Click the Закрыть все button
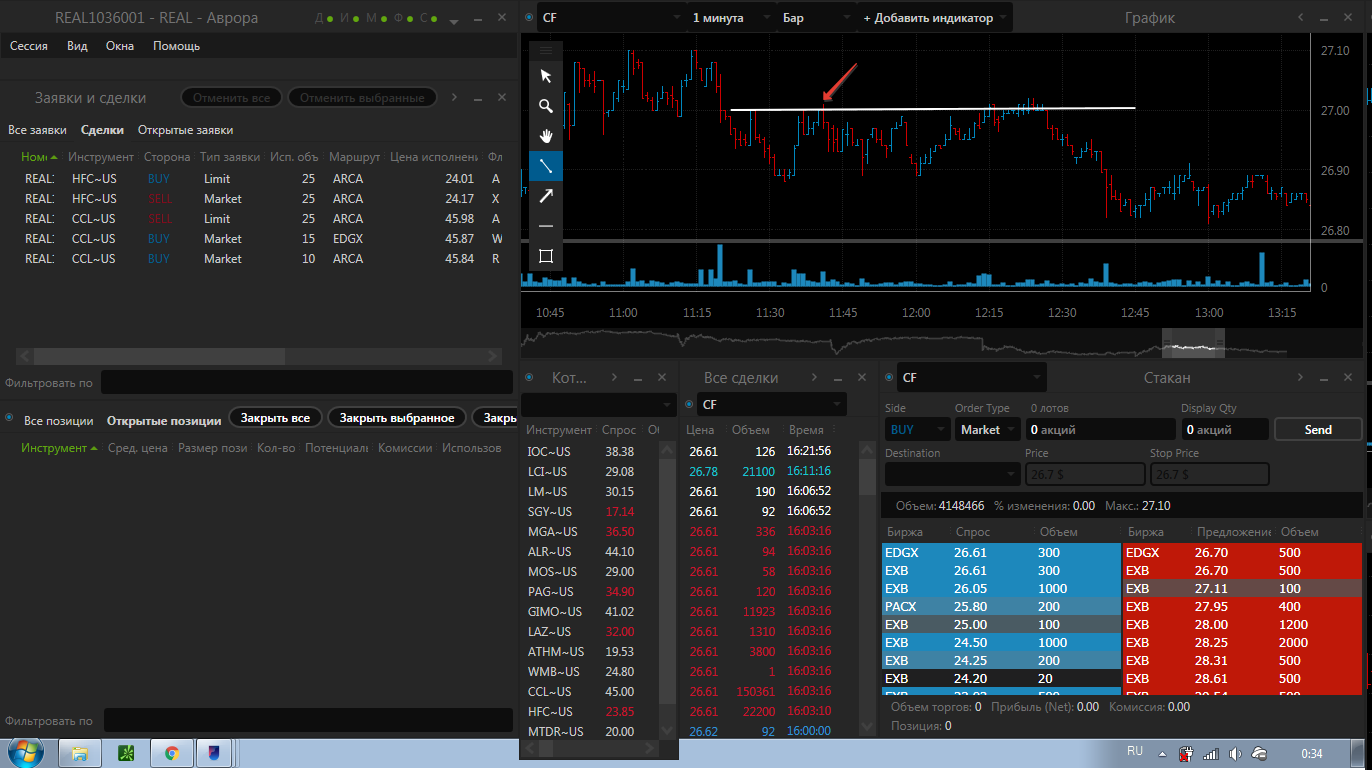This screenshot has height=770, width=1372. [x=275, y=418]
